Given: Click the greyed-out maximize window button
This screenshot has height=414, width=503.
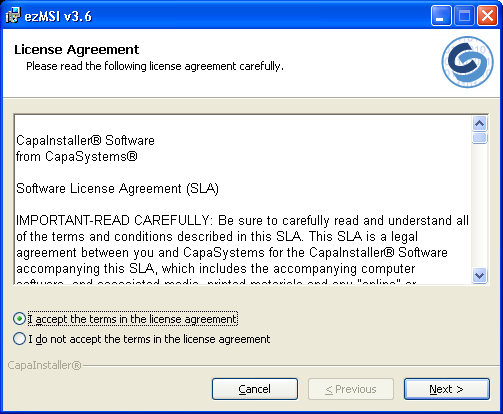Looking at the screenshot, I should coord(464,15).
